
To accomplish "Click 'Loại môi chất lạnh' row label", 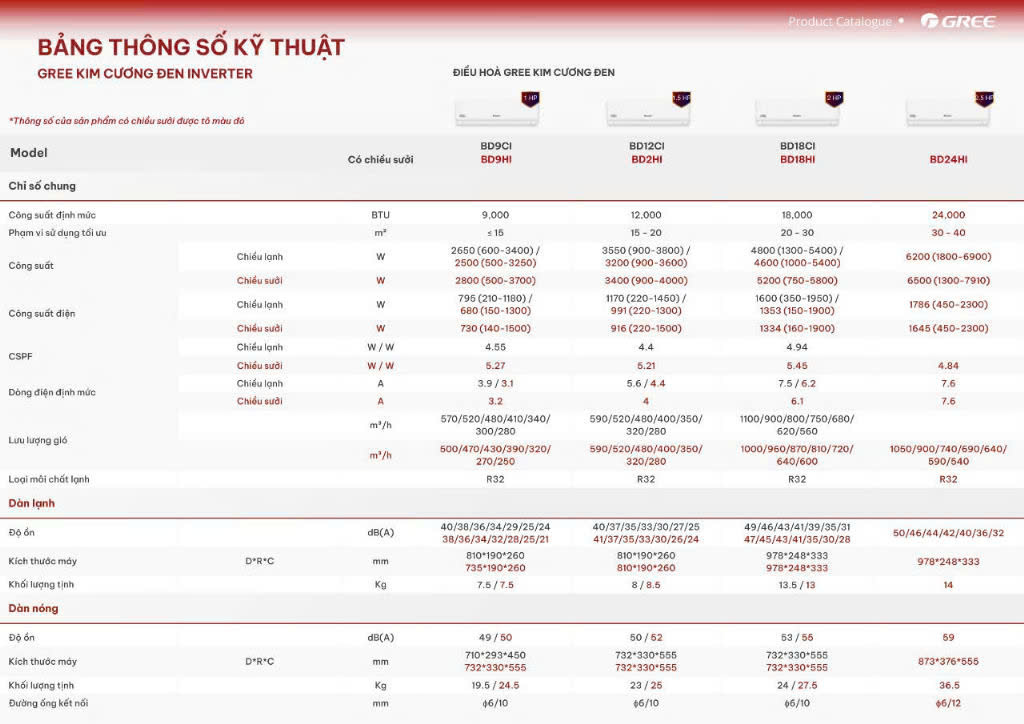I will 49,479.
